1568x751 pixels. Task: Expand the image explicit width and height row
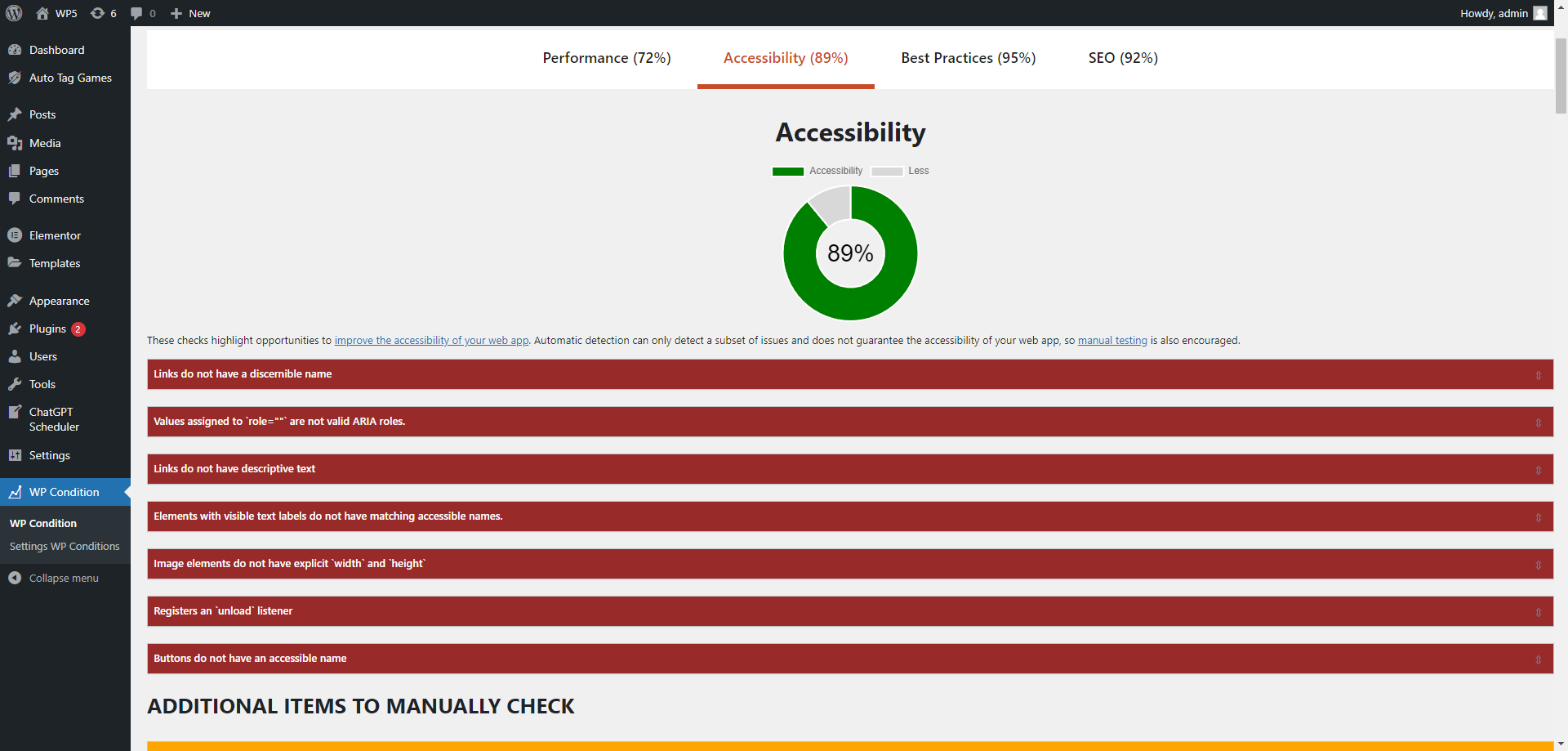tap(850, 564)
